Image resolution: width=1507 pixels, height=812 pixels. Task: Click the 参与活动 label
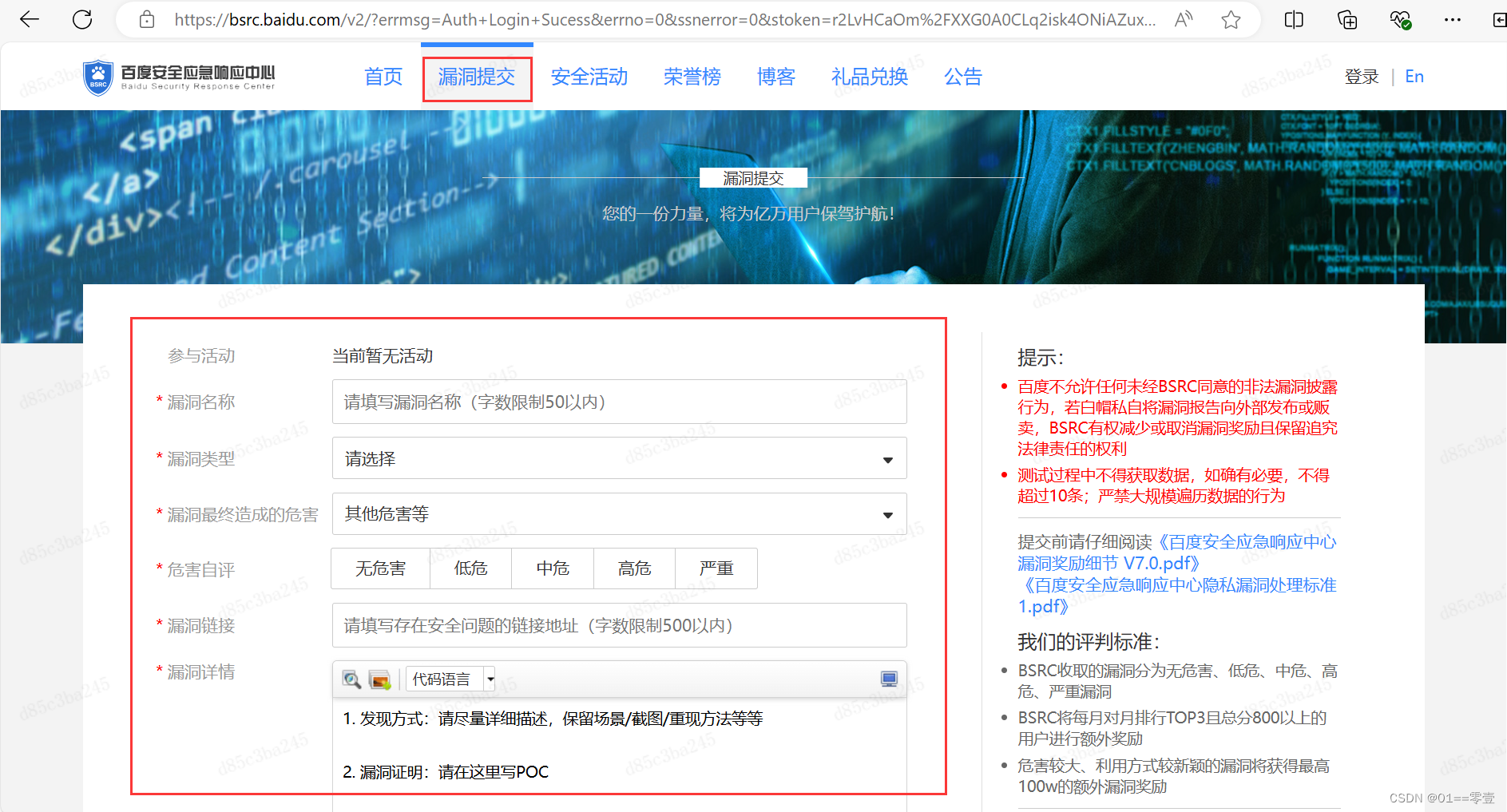[x=201, y=356]
